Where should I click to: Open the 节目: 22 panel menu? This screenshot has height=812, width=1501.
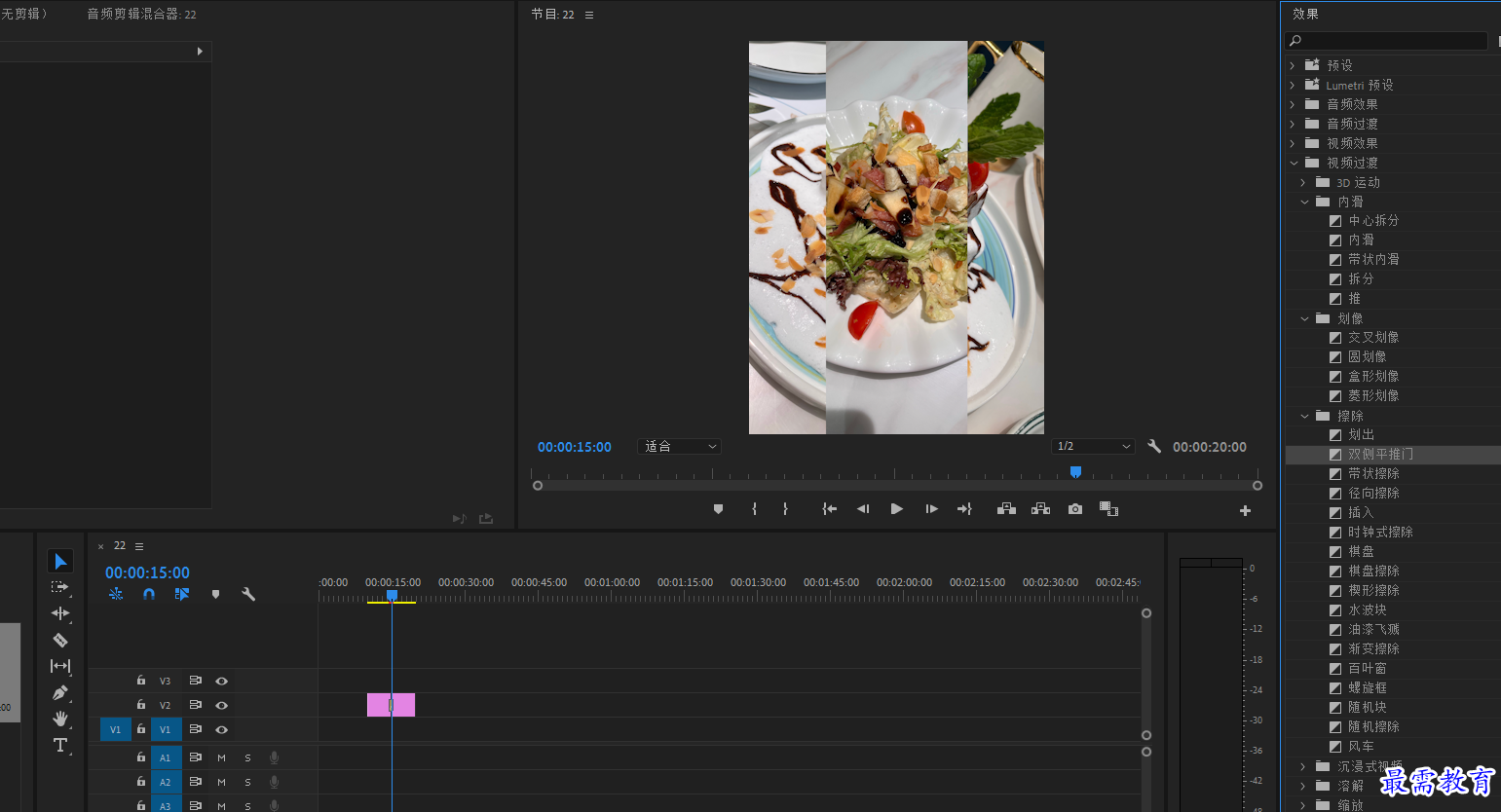click(589, 15)
